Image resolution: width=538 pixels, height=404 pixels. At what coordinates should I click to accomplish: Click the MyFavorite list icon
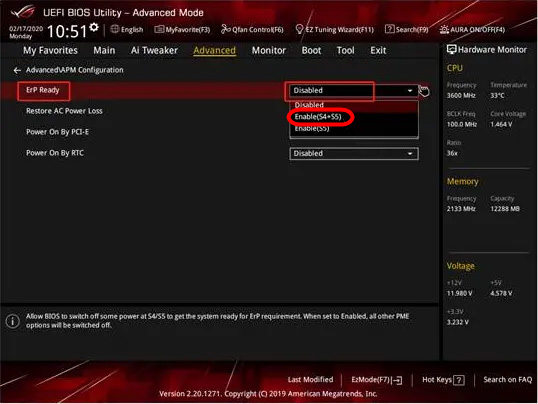point(159,29)
